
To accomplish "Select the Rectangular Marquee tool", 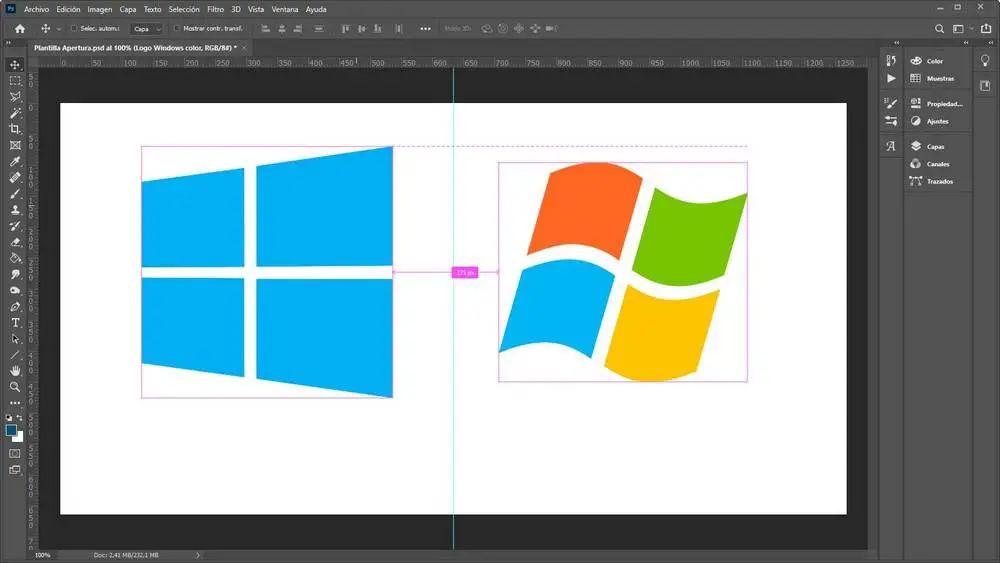I will point(15,81).
